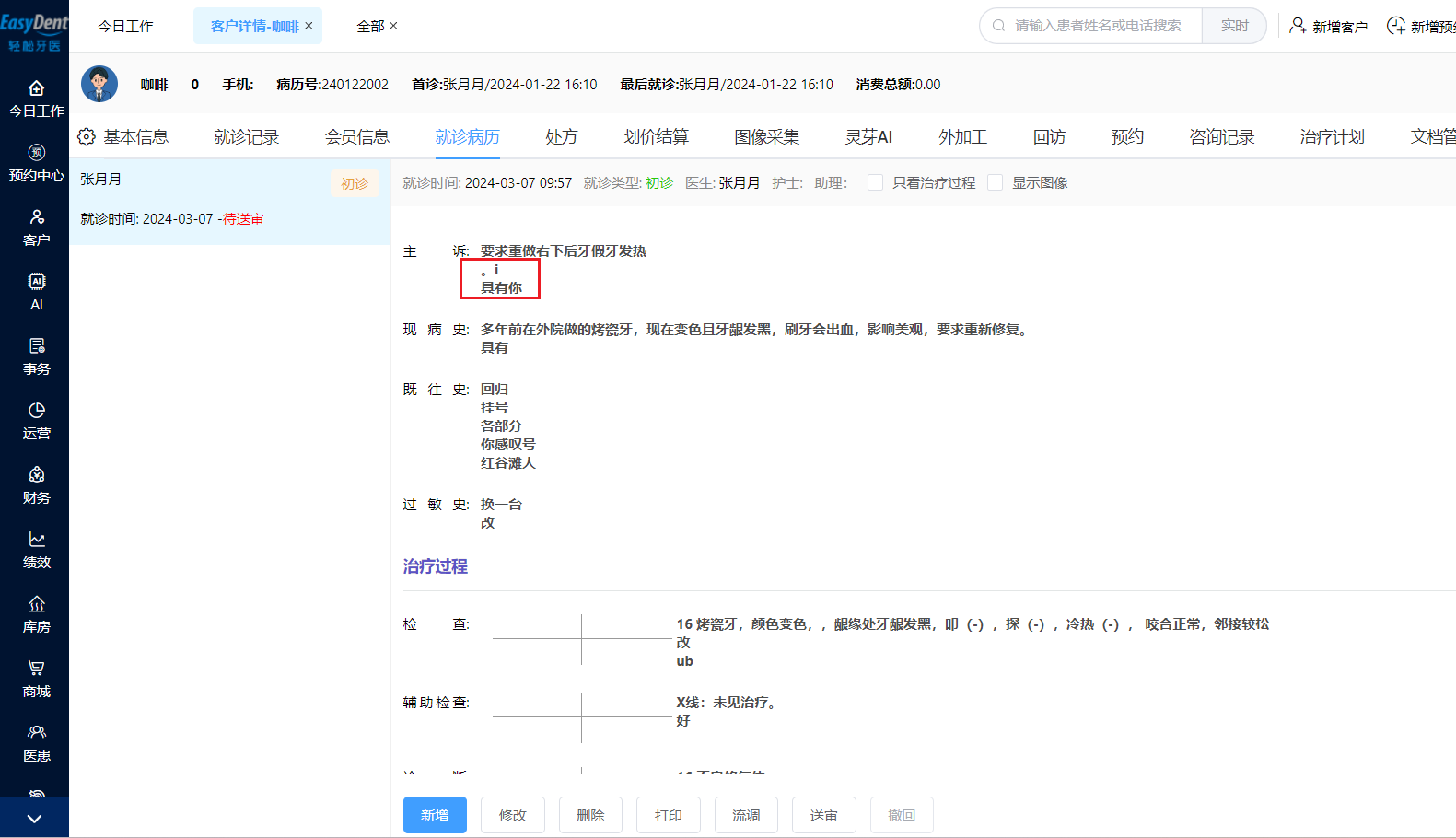Screen dimensions: 1456x838
Task: Close the 客户详情-咖啡 tab
Action: [309, 26]
